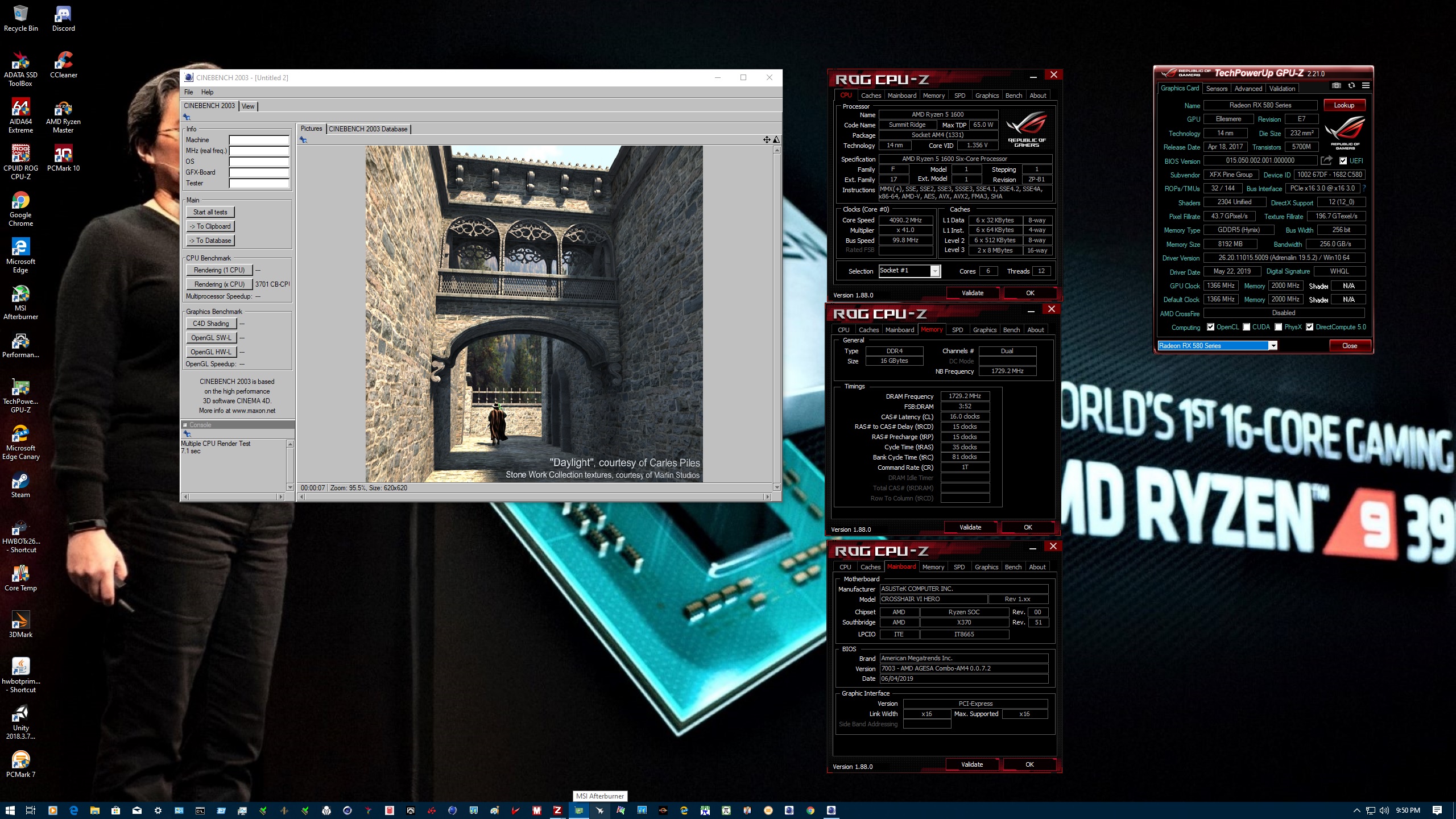Click the GPU-Z refresh icon
Image resolution: width=1456 pixels, height=819 pixels.
click(x=1351, y=85)
